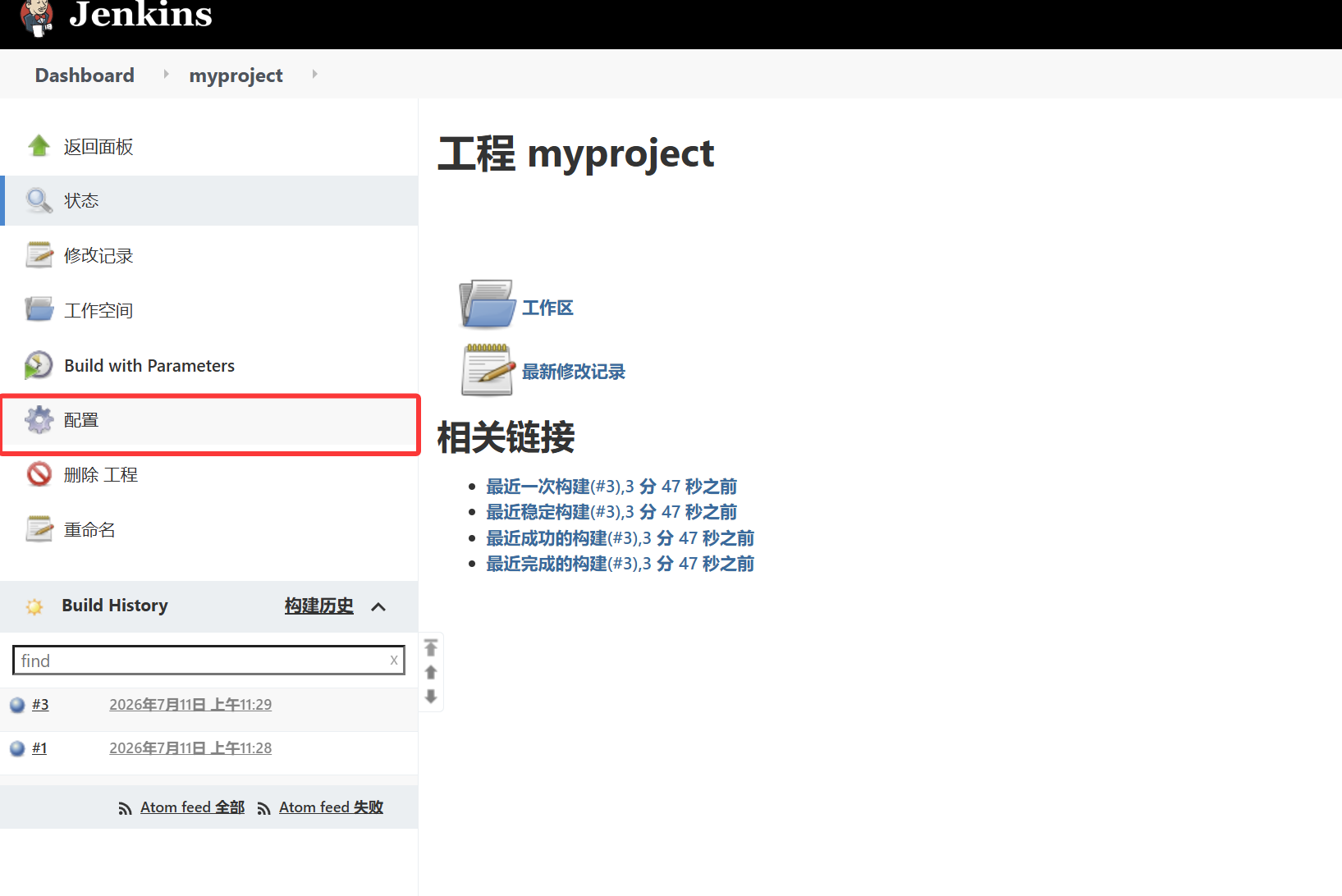Click the red prohibited icon for 删除 工程
The height and width of the screenshot is (896, 1342).
pos(39,474)
